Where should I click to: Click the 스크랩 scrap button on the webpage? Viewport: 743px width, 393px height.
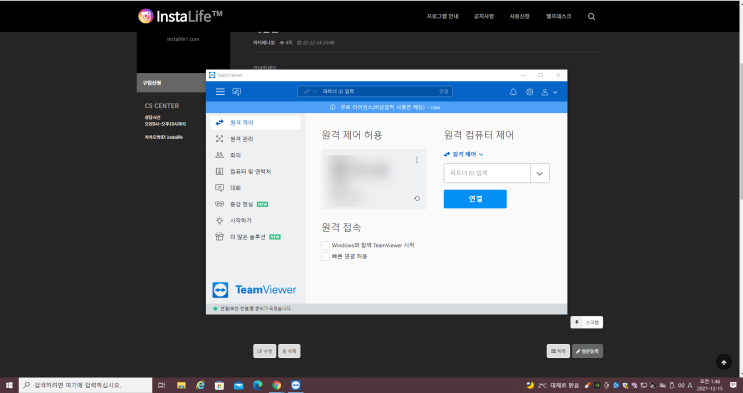point(587,322)
